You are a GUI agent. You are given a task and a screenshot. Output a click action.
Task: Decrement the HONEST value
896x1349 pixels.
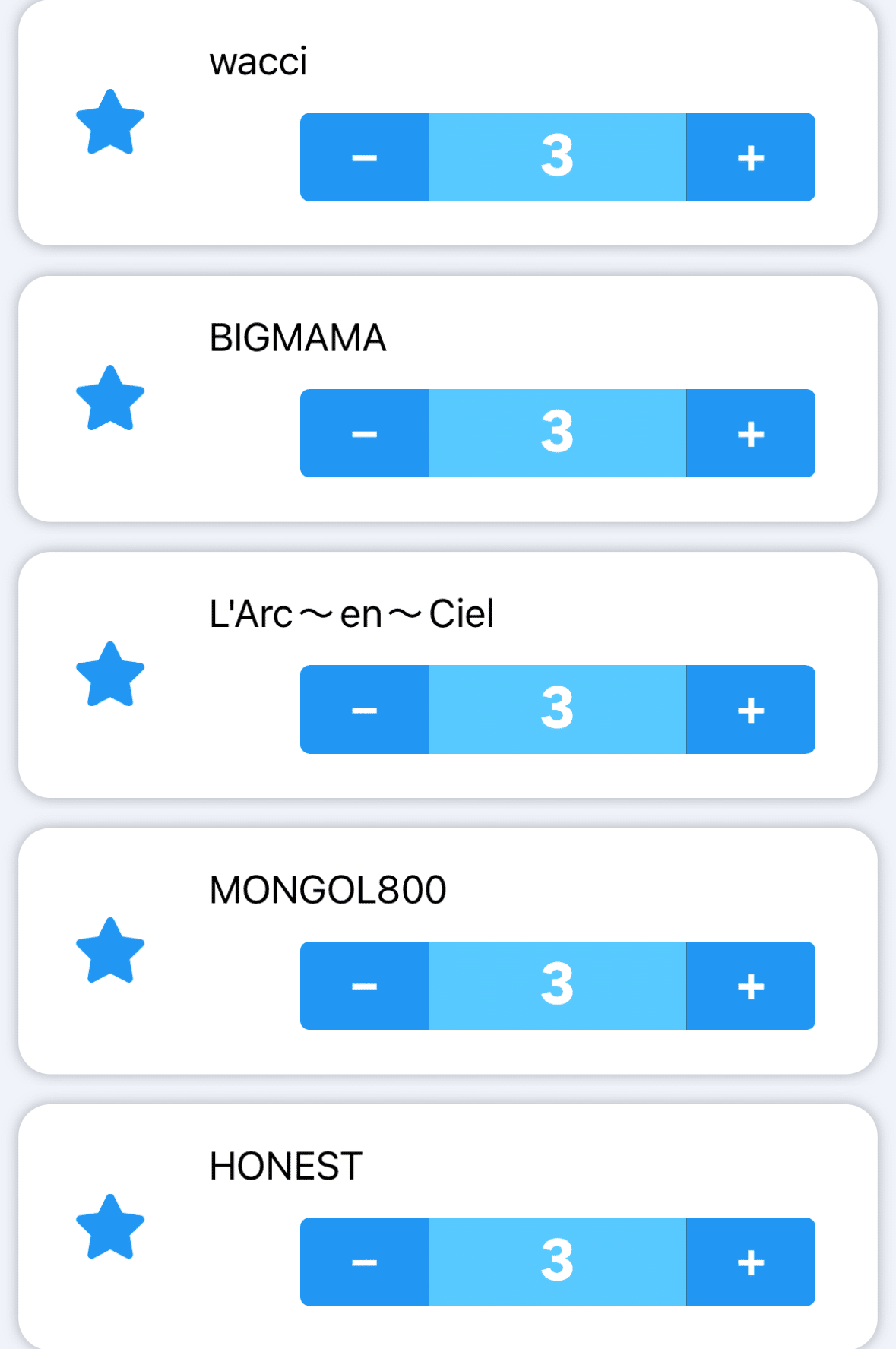click(x=365, y=1262)
